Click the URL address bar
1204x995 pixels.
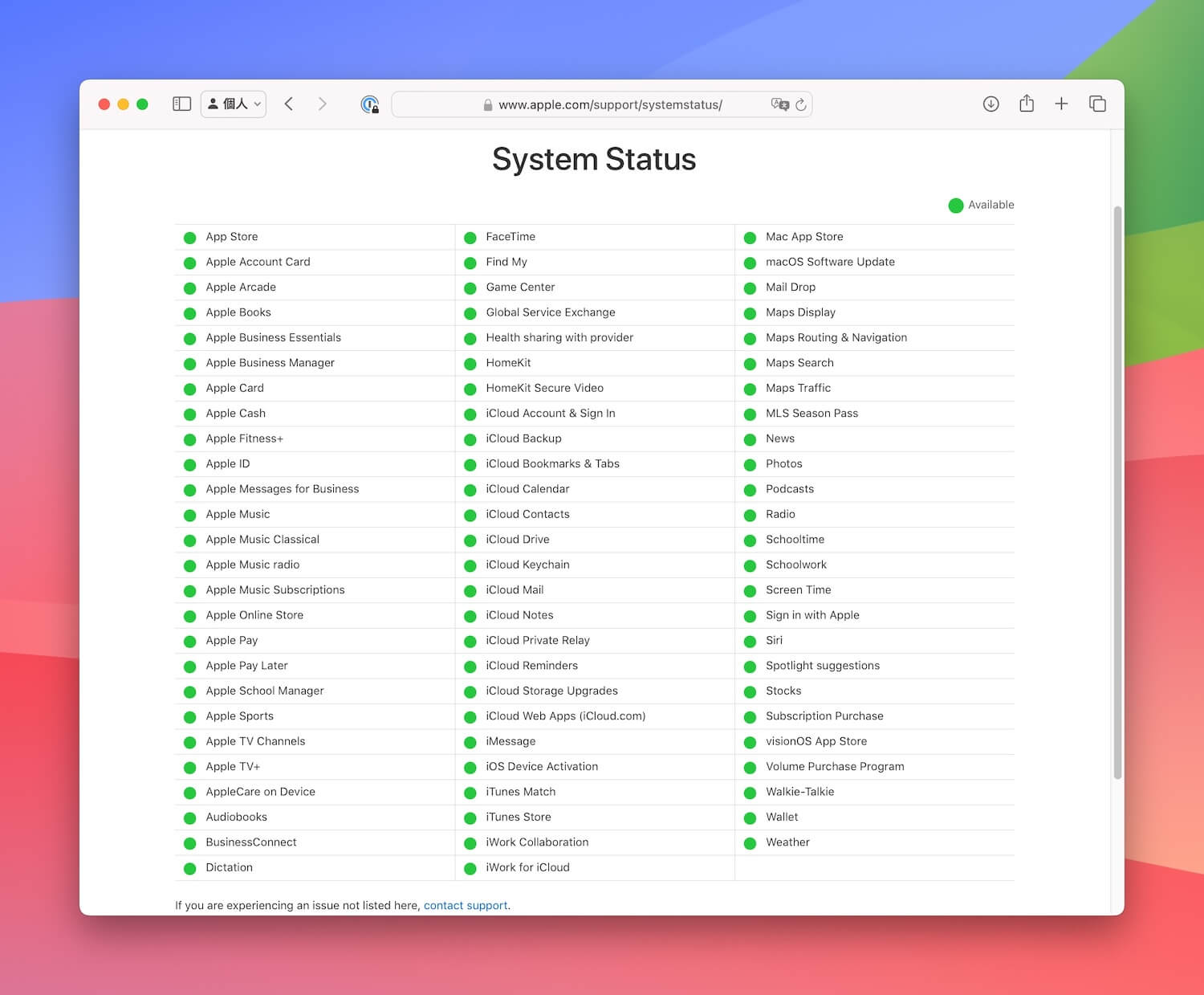coord(602,104)
